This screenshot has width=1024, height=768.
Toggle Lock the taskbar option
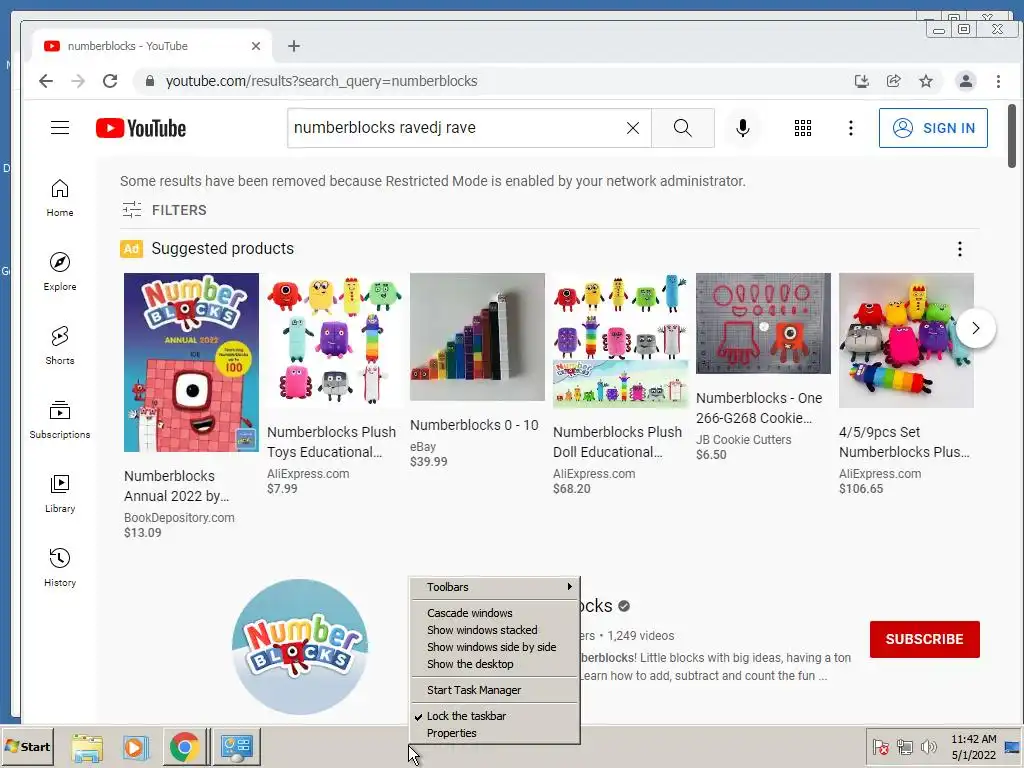[494, 716]
